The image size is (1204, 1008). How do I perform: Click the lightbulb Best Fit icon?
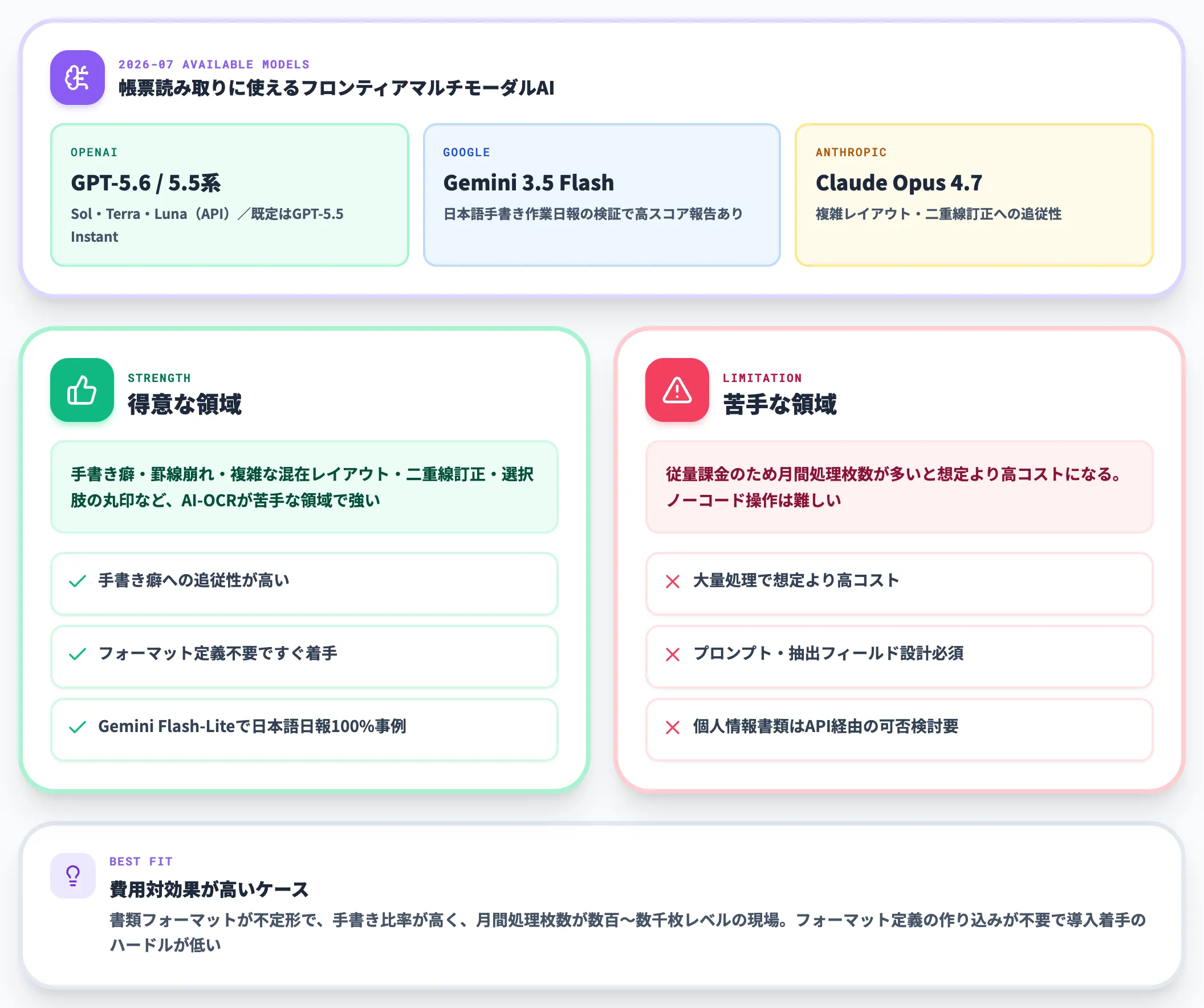73,876
